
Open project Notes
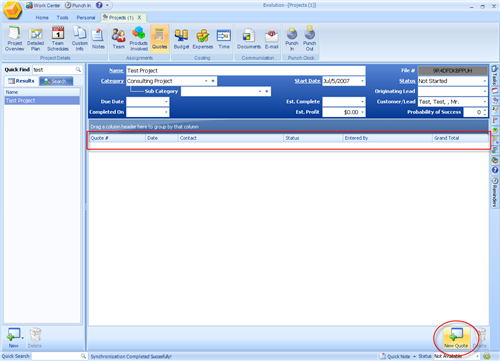[98, 39]
